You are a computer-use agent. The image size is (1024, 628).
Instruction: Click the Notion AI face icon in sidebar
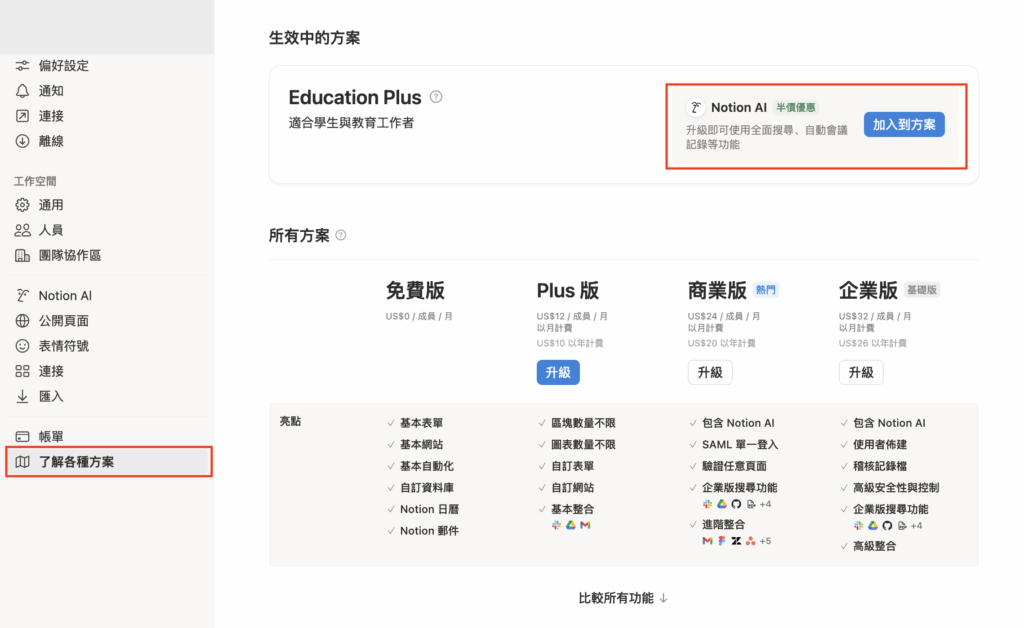click(x=22, y=296)
